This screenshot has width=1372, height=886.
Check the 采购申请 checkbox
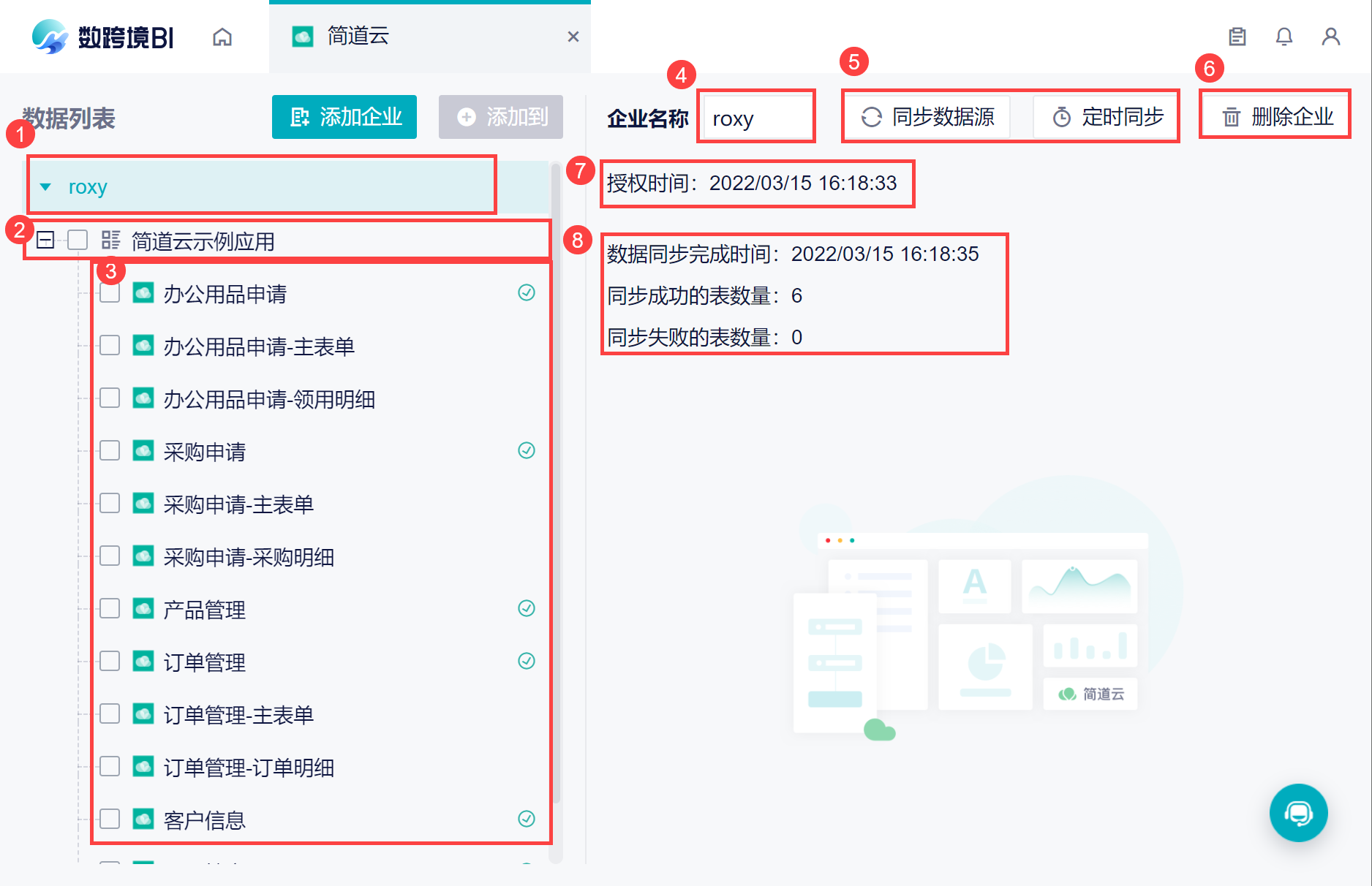click(x=110, y=450)
